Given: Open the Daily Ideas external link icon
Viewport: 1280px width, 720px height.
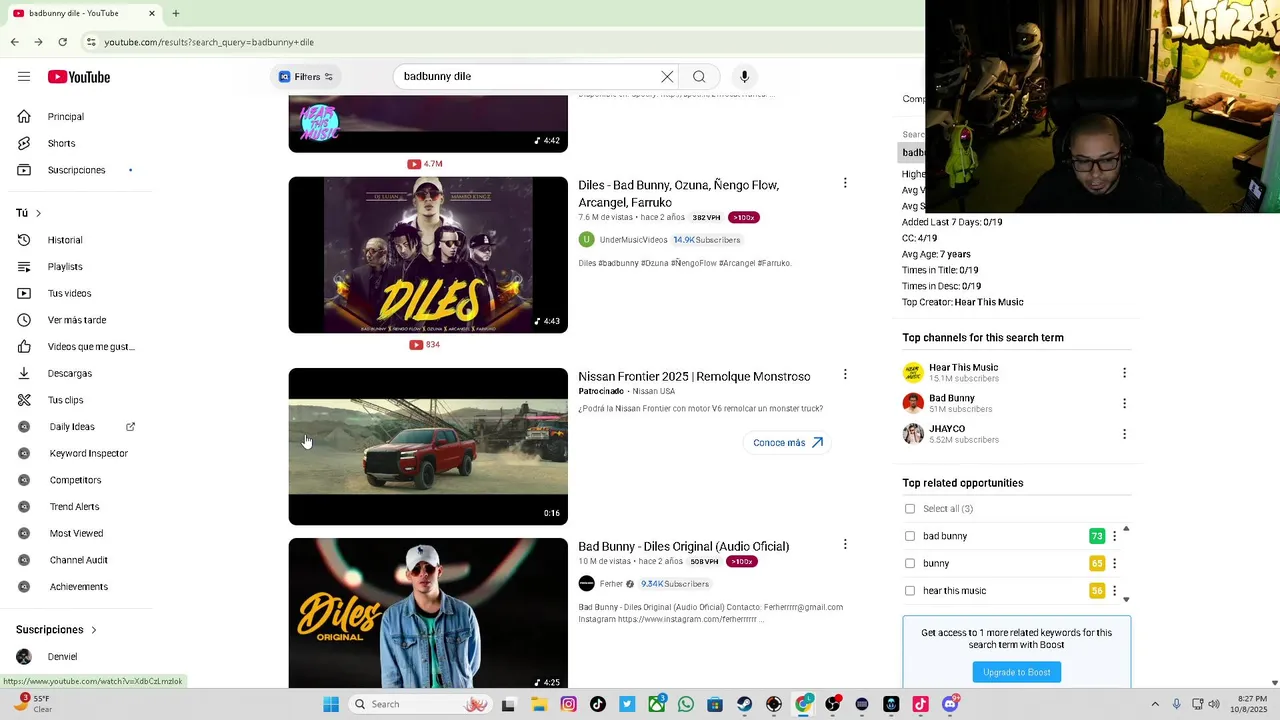Looking at the screenshot, I should pos(130,427).
